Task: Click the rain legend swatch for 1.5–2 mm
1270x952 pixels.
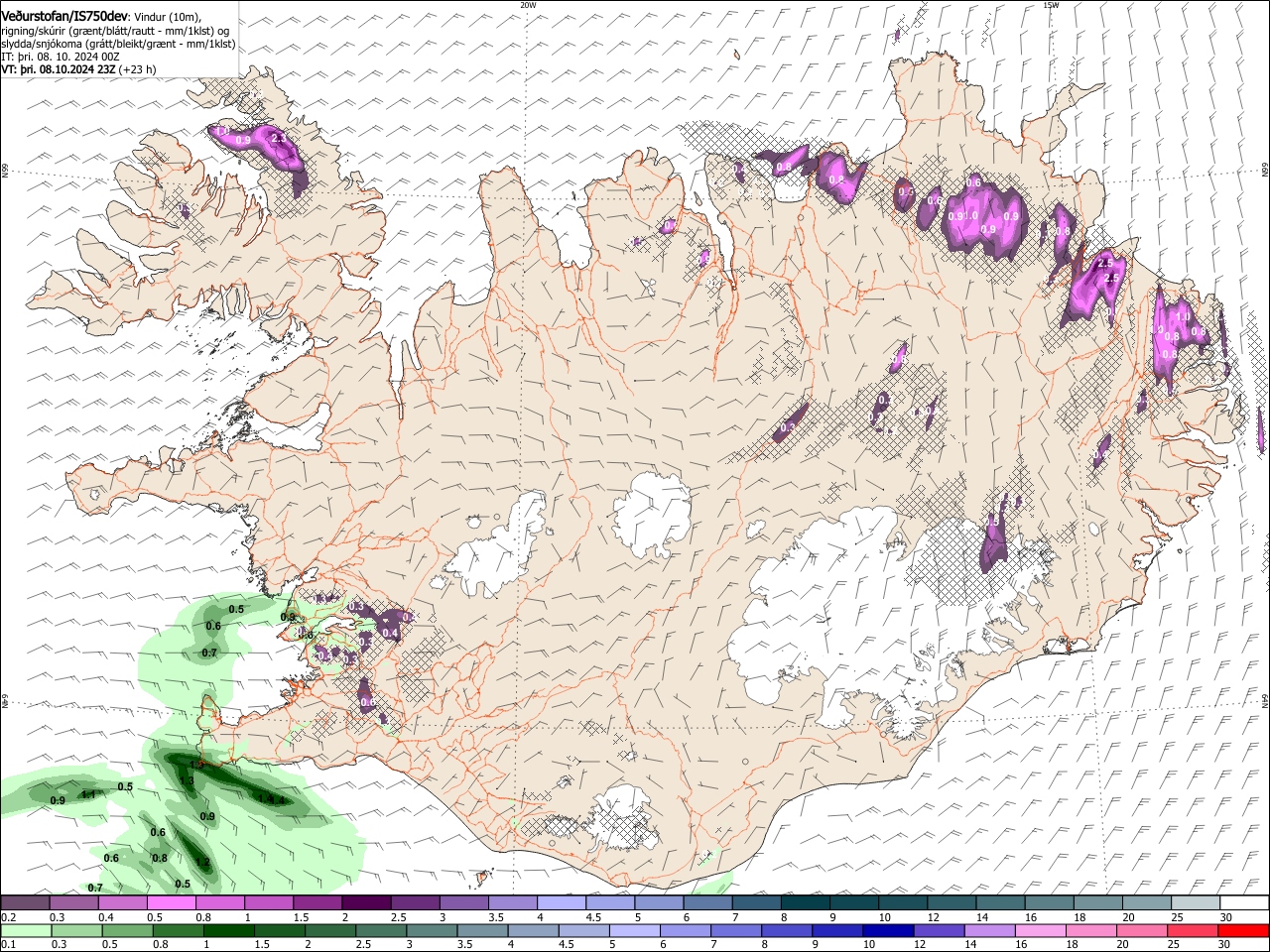Action: click(x=279, y=930)
